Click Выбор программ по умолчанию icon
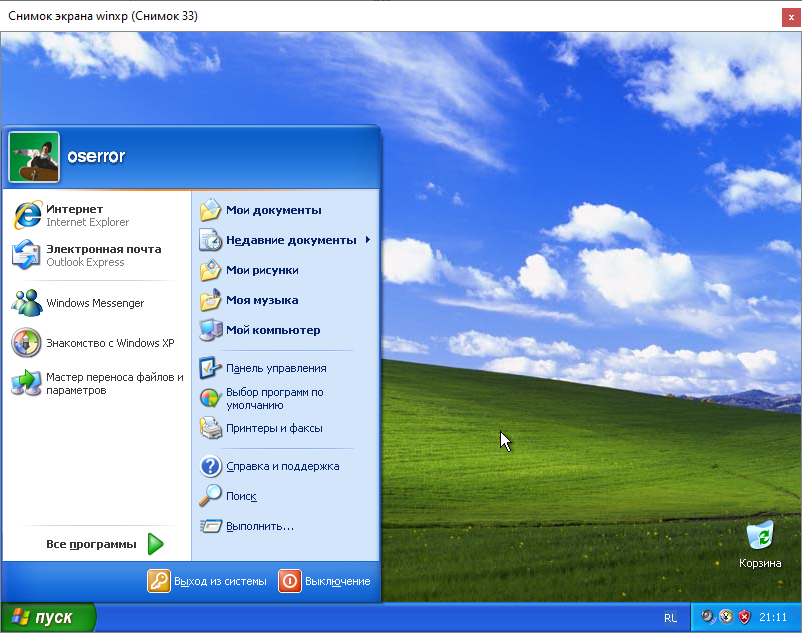This screenshot has height=633, width=802. 210,398
